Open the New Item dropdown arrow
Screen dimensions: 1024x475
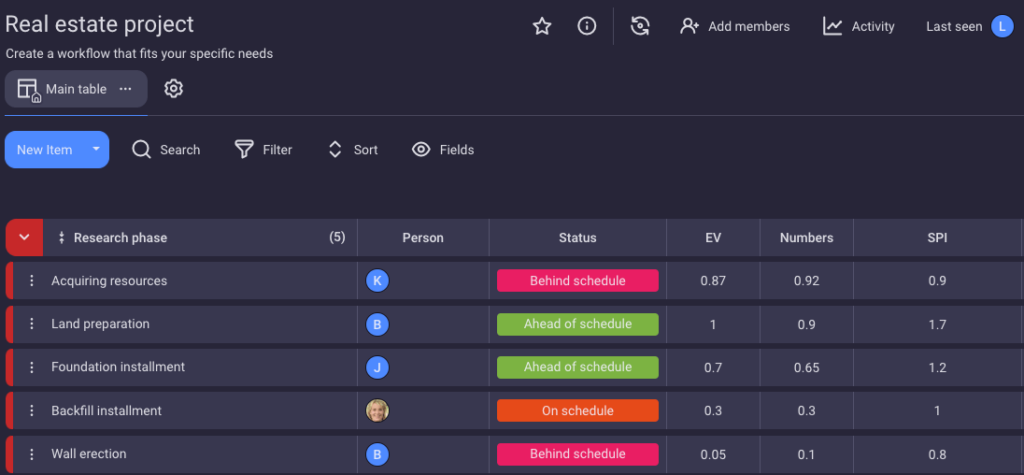pyautogui.click(x=96, y=150)
